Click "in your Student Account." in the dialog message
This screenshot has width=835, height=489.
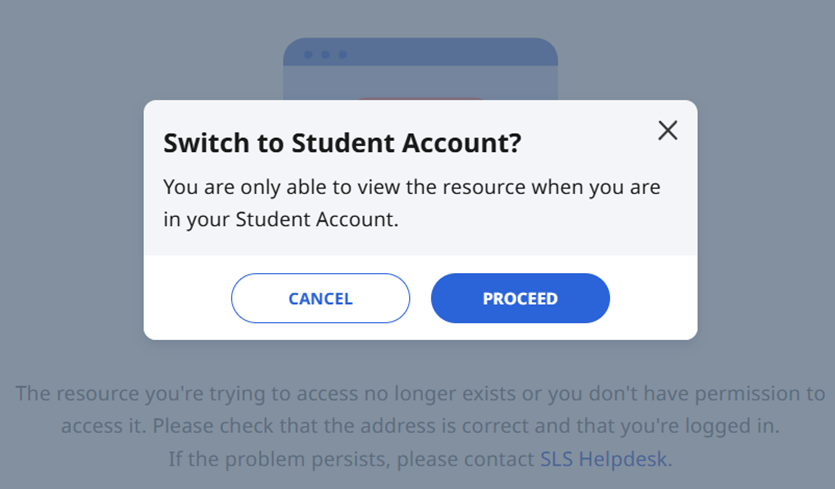click(x=281, y=220)
